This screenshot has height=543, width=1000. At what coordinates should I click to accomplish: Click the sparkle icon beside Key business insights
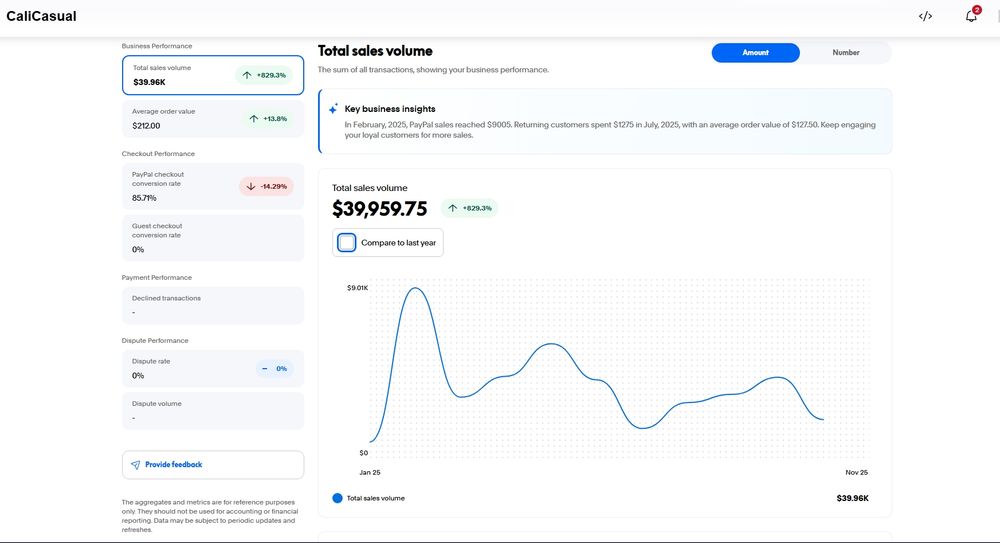(333, 109)
